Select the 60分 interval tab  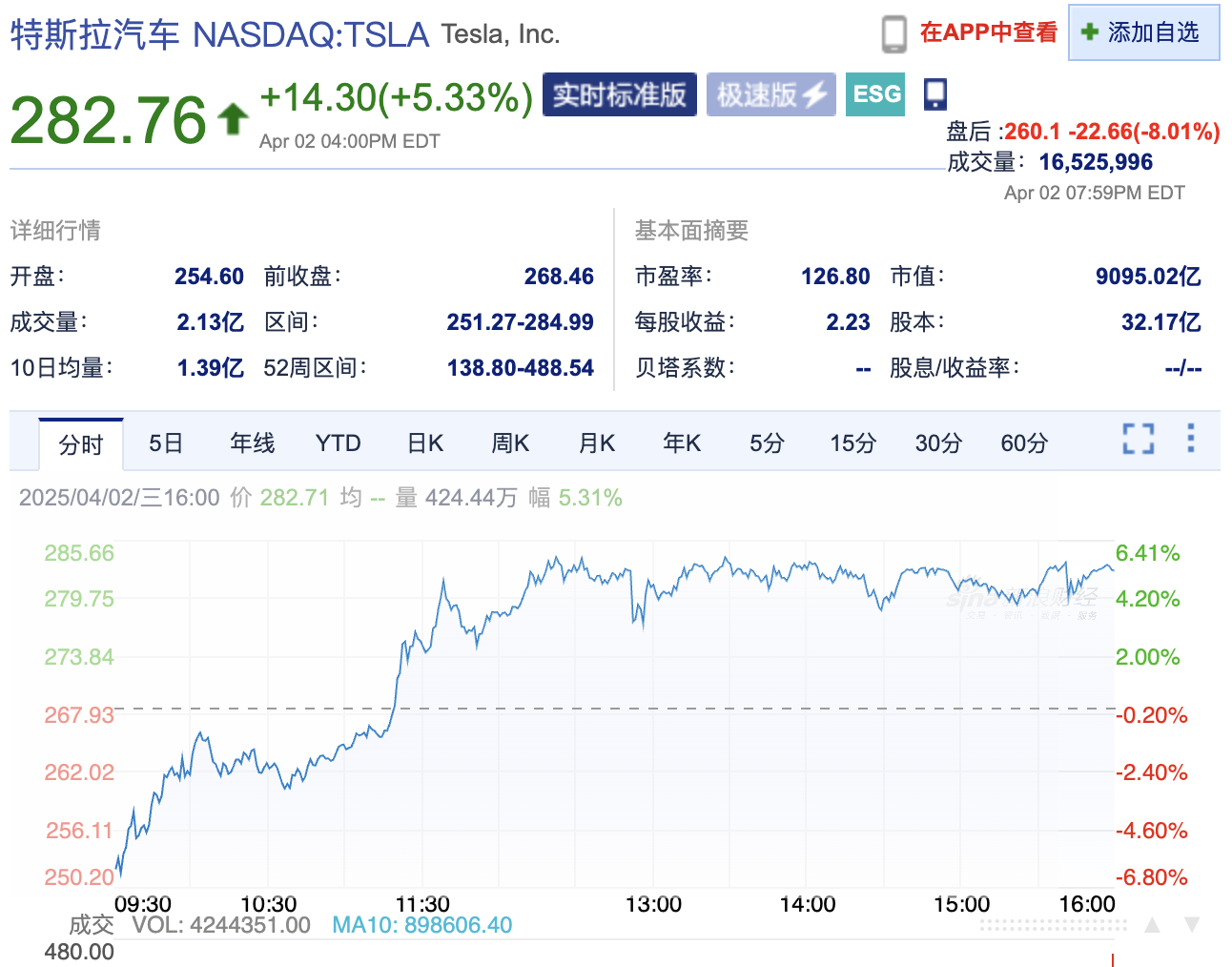coord(1024,443)
